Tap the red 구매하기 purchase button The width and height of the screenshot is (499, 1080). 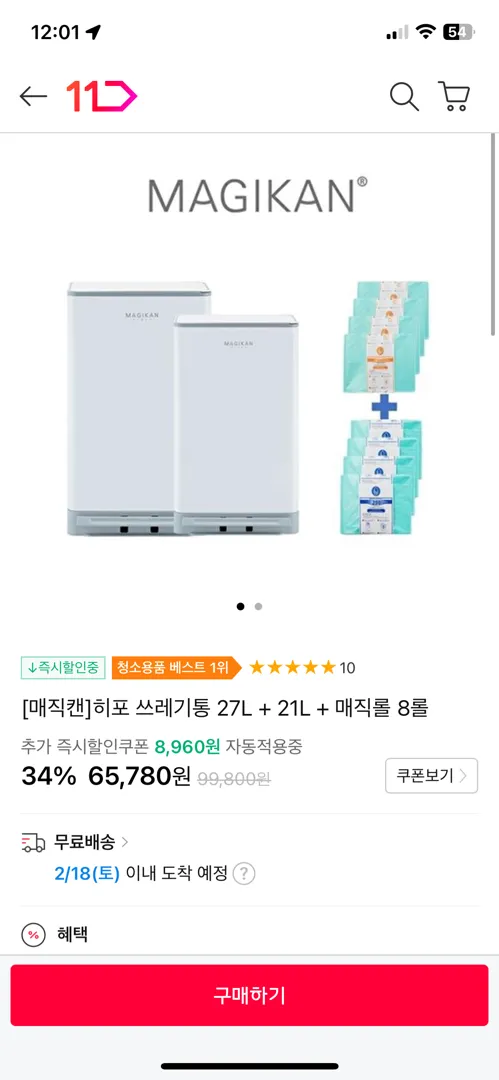250,995
